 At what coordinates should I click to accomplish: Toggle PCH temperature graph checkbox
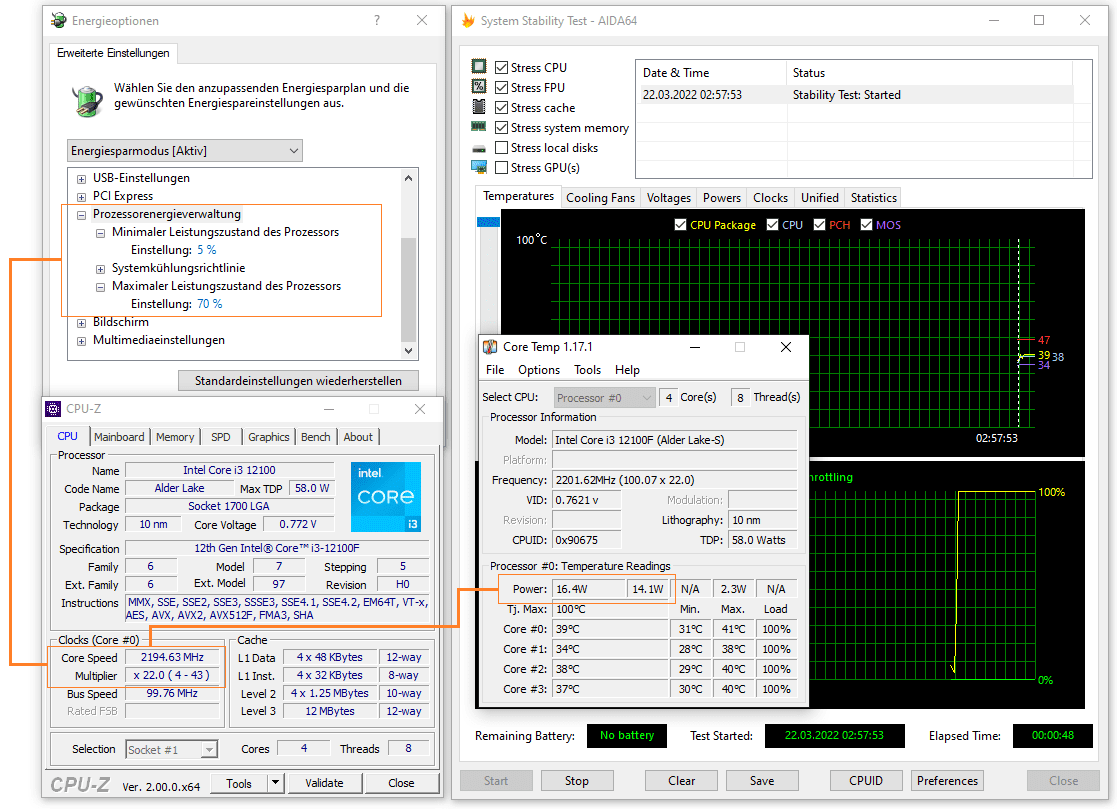click(819, 224)
